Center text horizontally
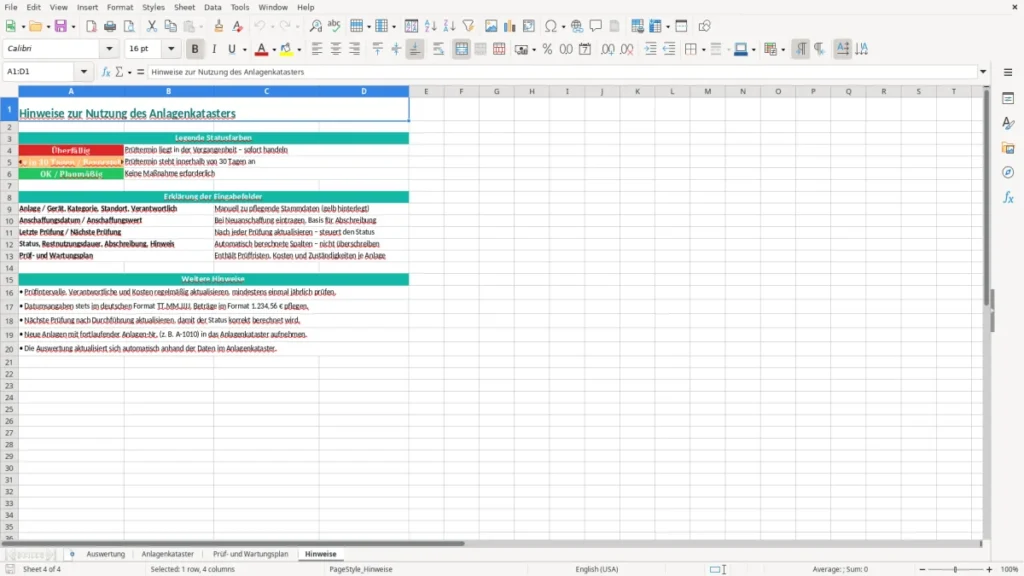The image size is (1024, 576). [x=336, y=49]
